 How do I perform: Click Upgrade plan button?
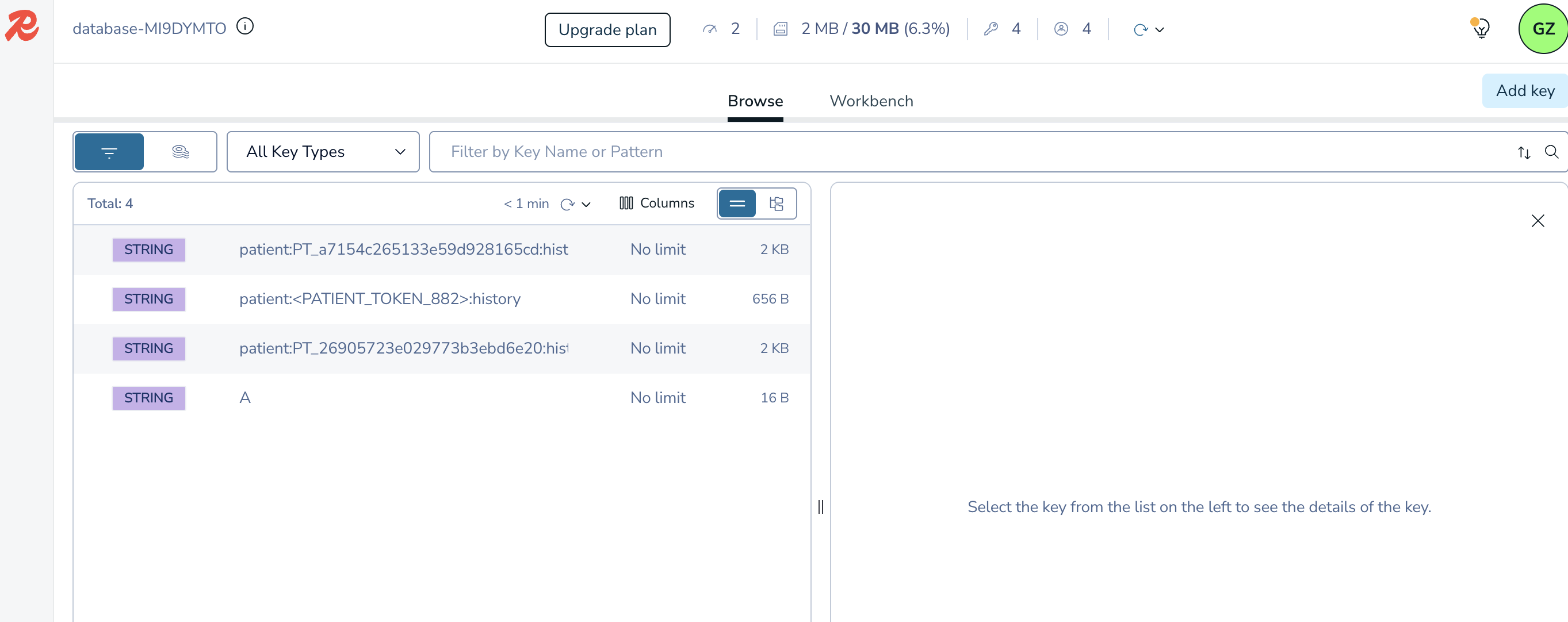(x=607, y=29)
